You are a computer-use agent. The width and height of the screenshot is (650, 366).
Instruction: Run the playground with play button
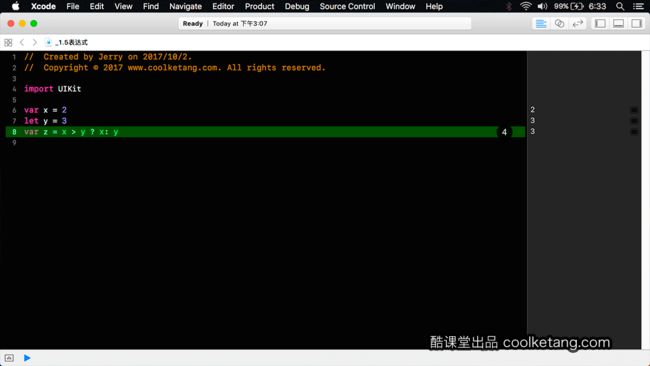coord(27,358)
